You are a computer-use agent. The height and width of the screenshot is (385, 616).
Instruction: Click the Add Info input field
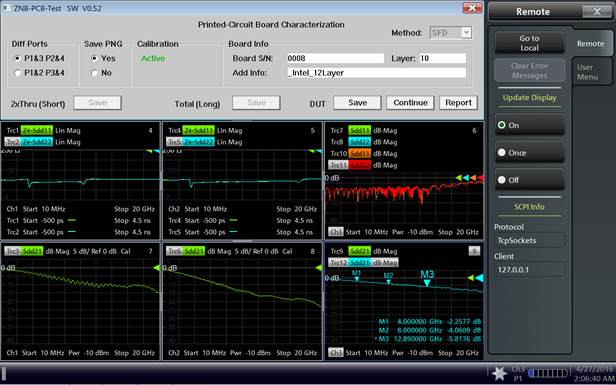coord(376,73)
